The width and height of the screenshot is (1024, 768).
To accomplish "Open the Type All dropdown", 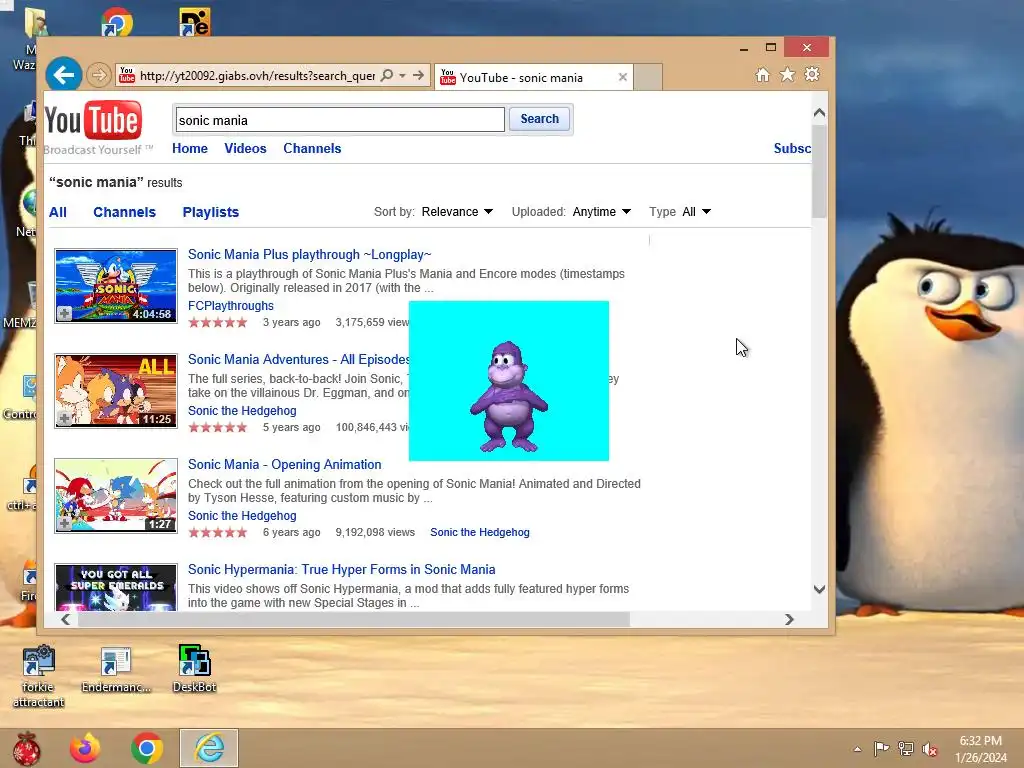I will (x=696, y=212).
